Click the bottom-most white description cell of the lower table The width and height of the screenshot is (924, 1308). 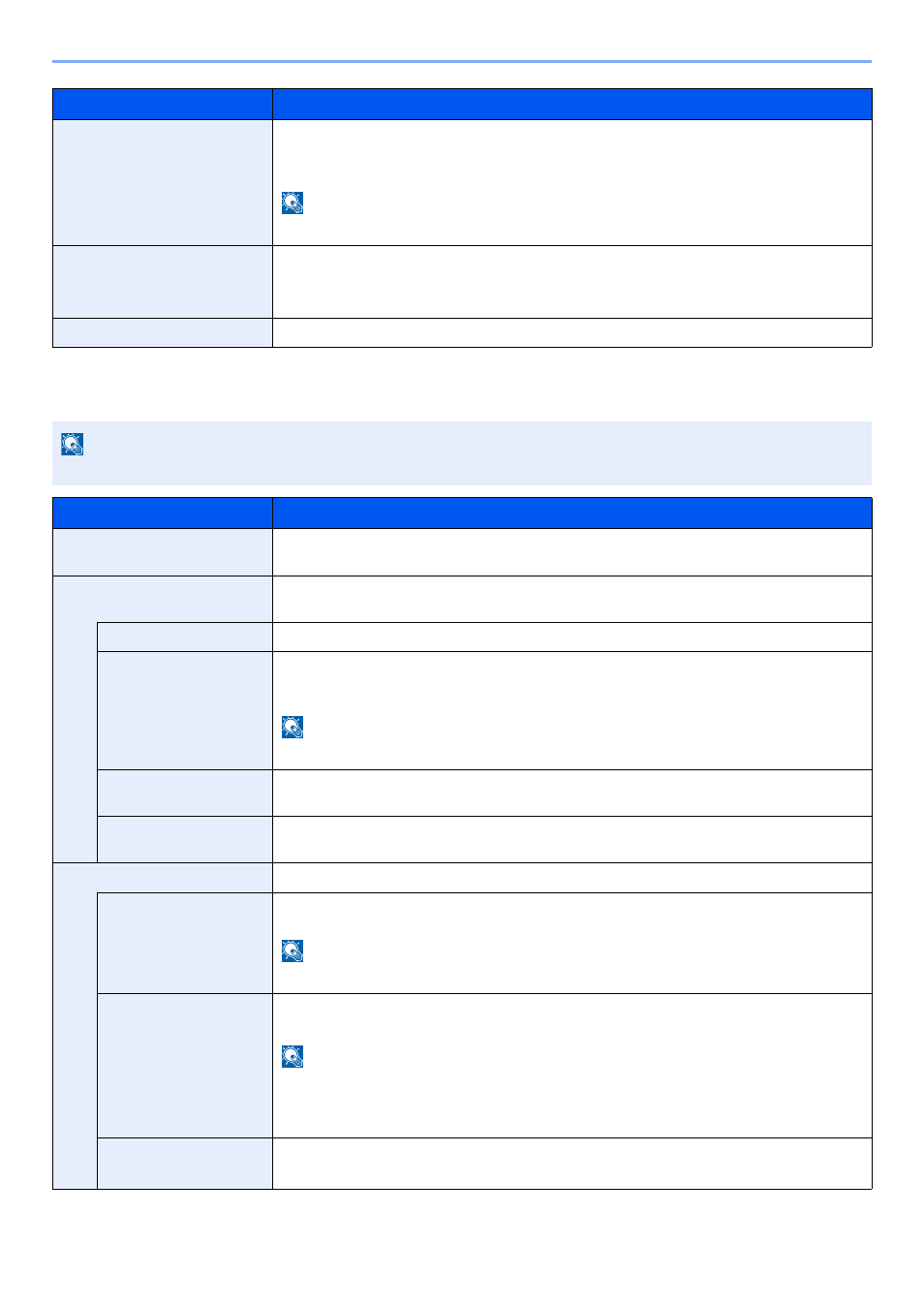pos(572,1163)
